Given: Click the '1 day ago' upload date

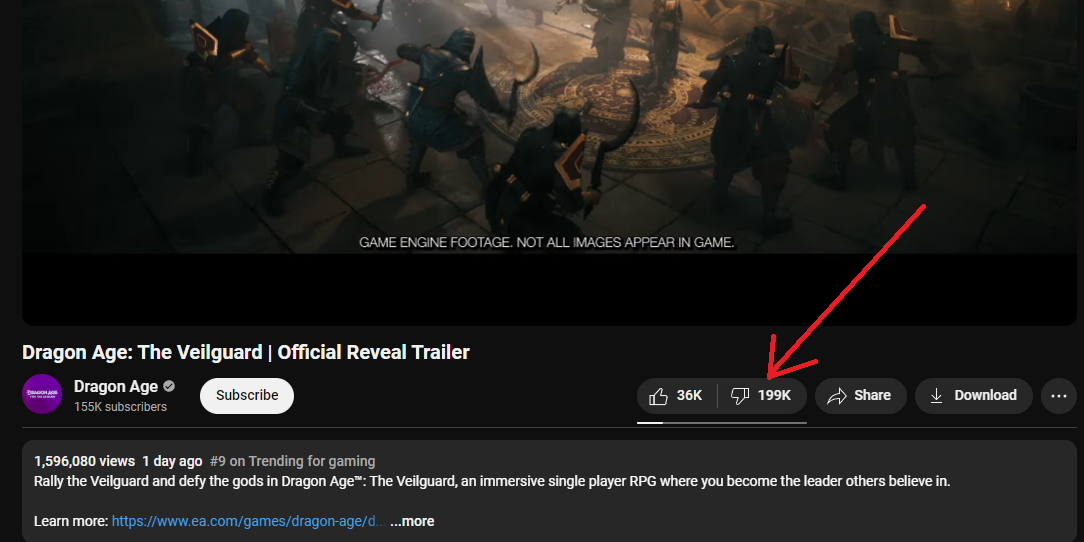Looking at the screenshot, I should coord(172,461).
